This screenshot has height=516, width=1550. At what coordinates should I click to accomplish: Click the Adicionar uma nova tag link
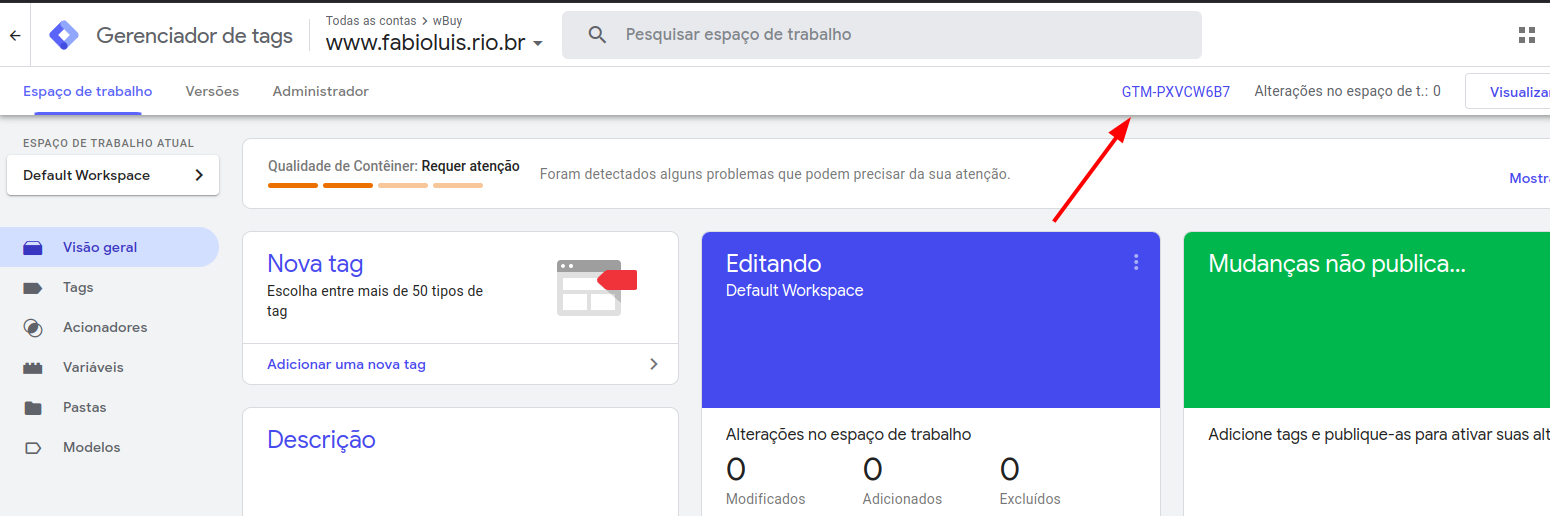(346, 364)
